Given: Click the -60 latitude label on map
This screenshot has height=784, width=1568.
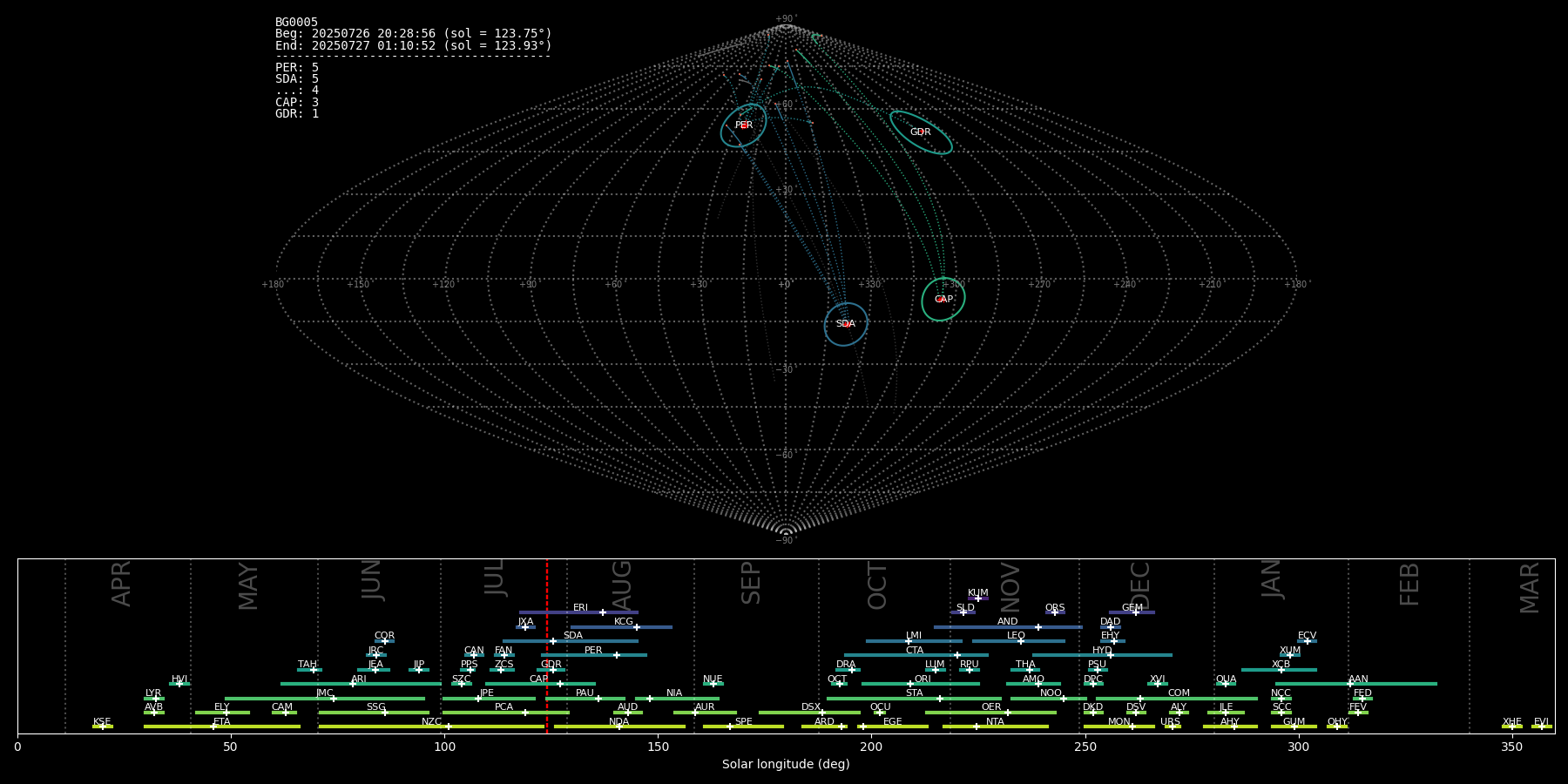Looking at the screenshot, I should click(786, 455).
